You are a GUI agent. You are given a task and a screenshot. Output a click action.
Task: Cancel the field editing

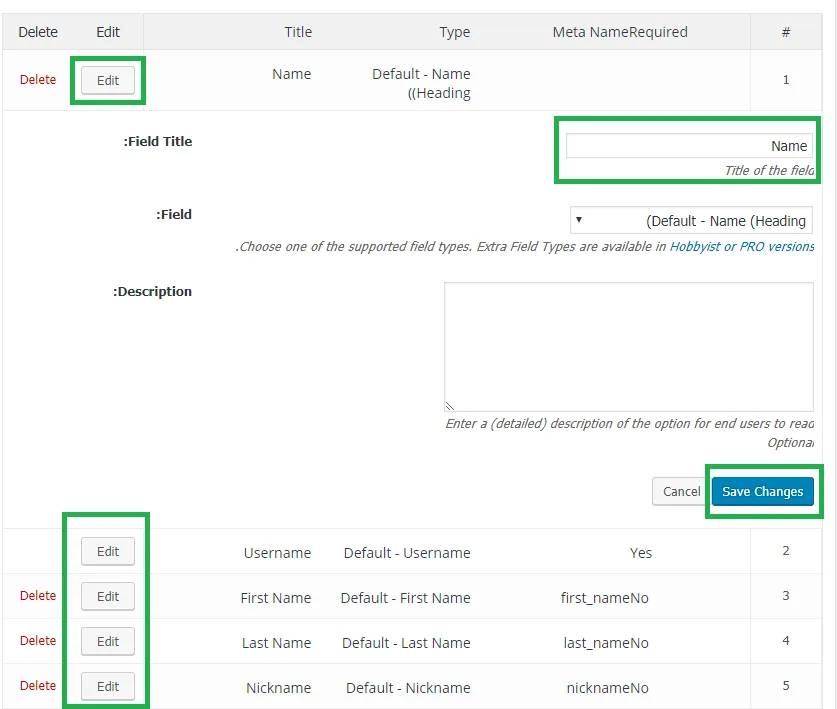coord(680,491)
